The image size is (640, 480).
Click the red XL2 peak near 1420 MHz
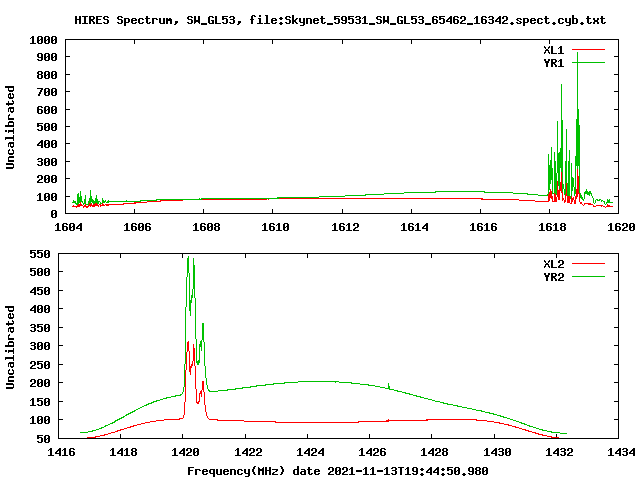[188, 343]
